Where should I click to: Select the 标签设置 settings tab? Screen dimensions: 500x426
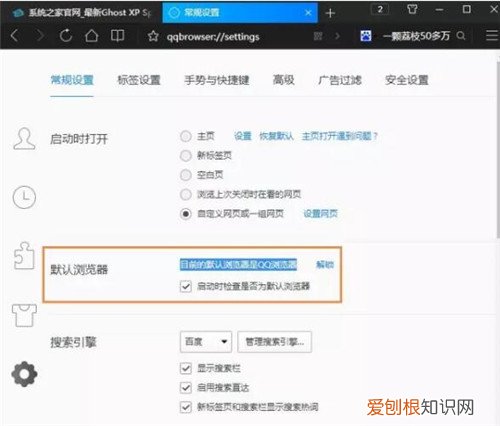point(139,80)
